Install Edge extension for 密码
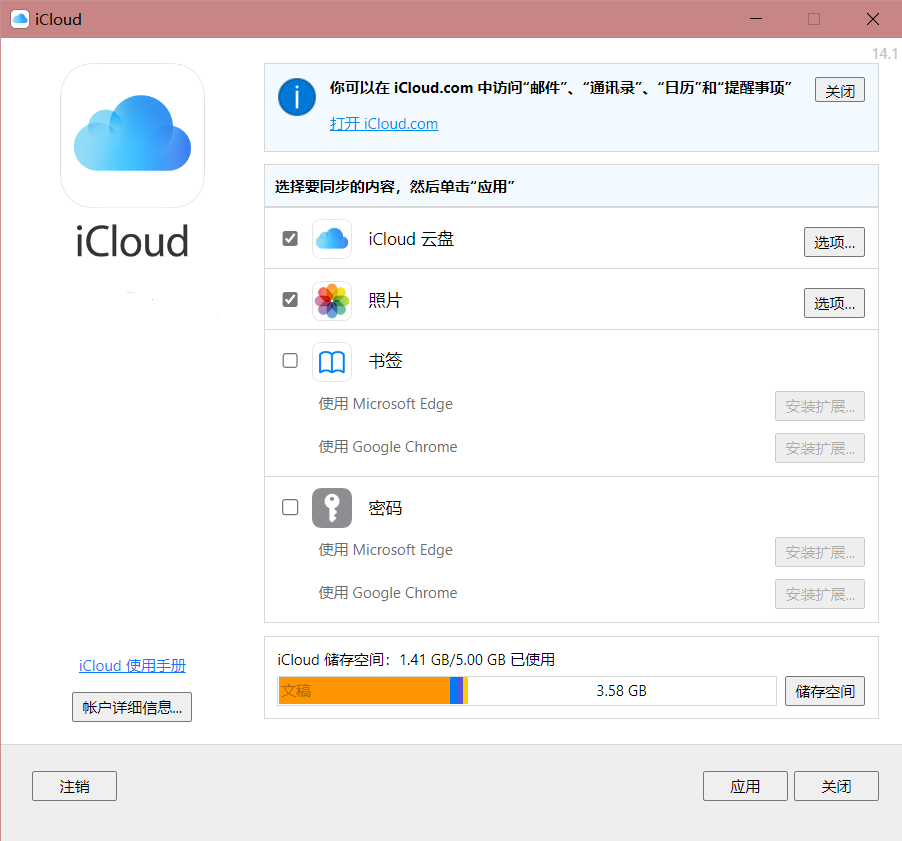The width and height of the screenshot is (902, 841). point(820,552)
